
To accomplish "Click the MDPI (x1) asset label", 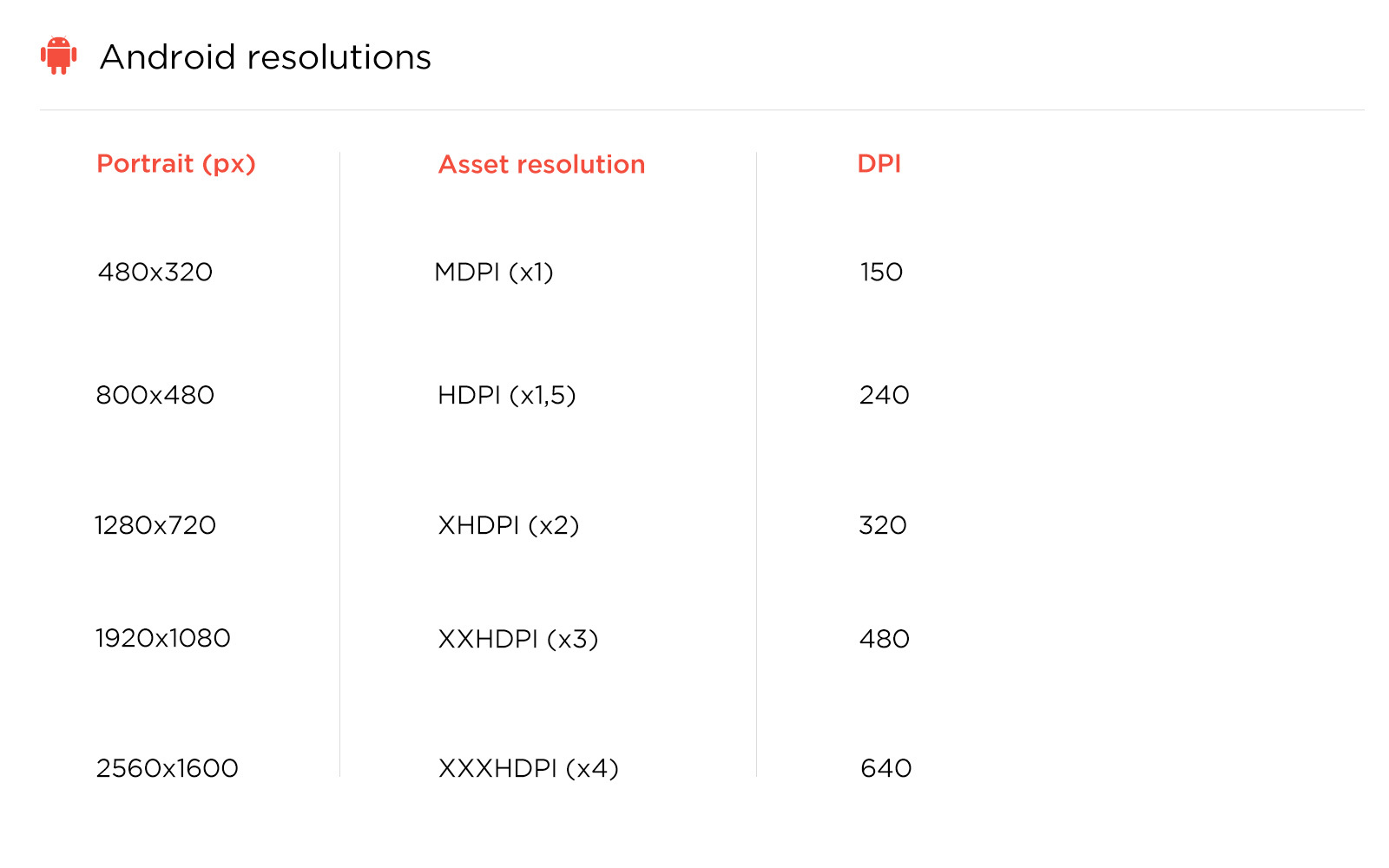I will tap(494, 273).
